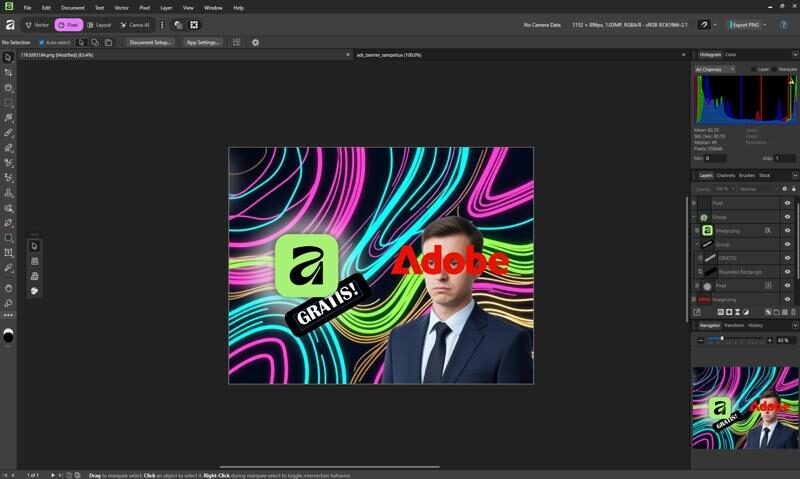Click the Layers panel gear icon
Screen dimensions: 800x479
tap(785, 189)
